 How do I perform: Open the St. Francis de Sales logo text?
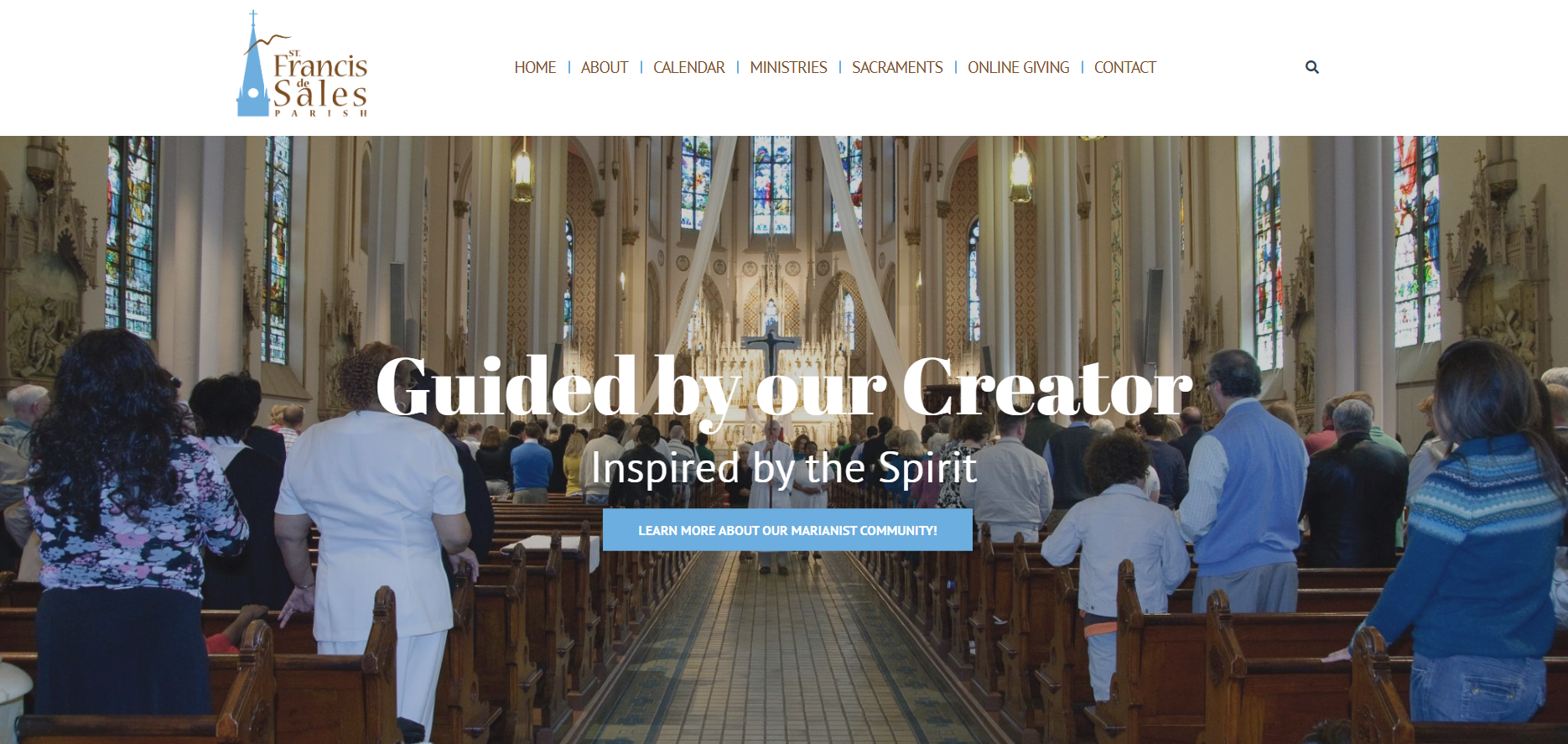[x=320, y=80]
